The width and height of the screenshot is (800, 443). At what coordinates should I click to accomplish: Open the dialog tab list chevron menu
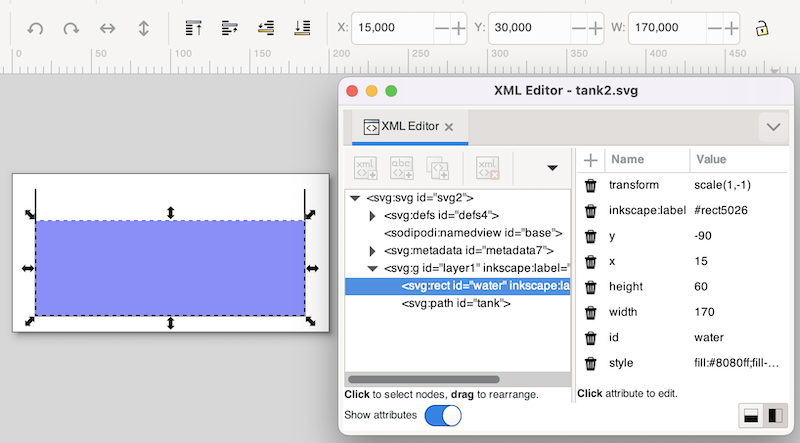point(772,127)
